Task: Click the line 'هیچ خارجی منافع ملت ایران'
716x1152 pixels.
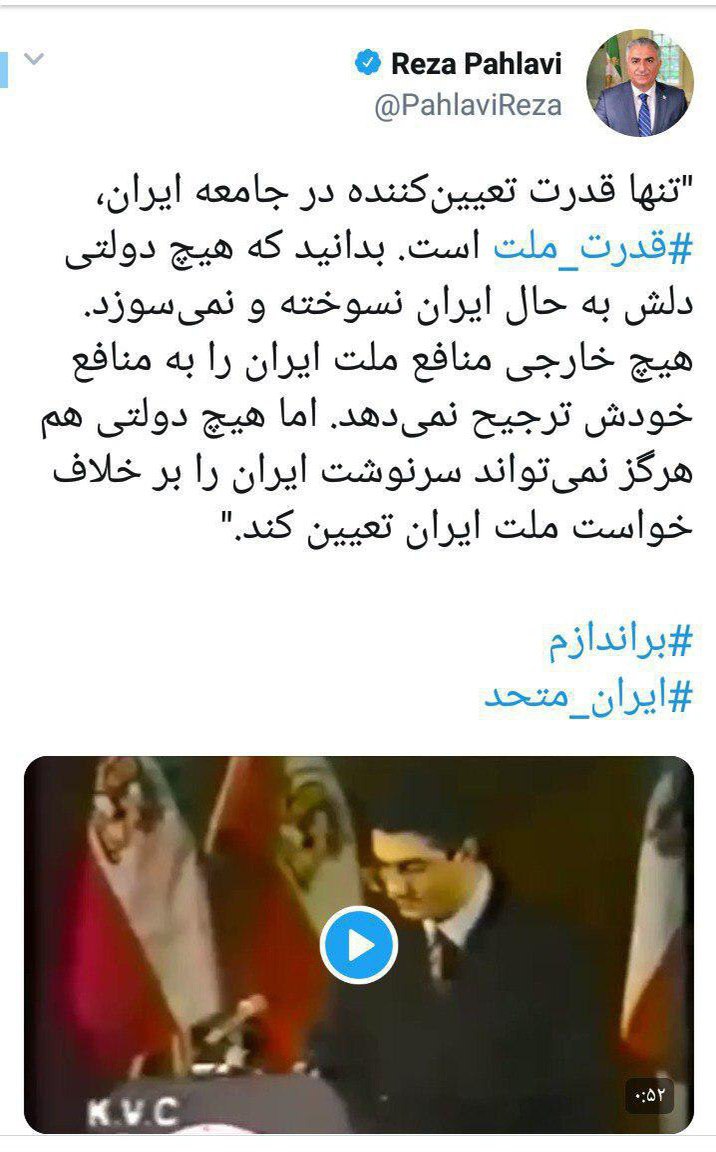Action: click(x=383, y=361)
